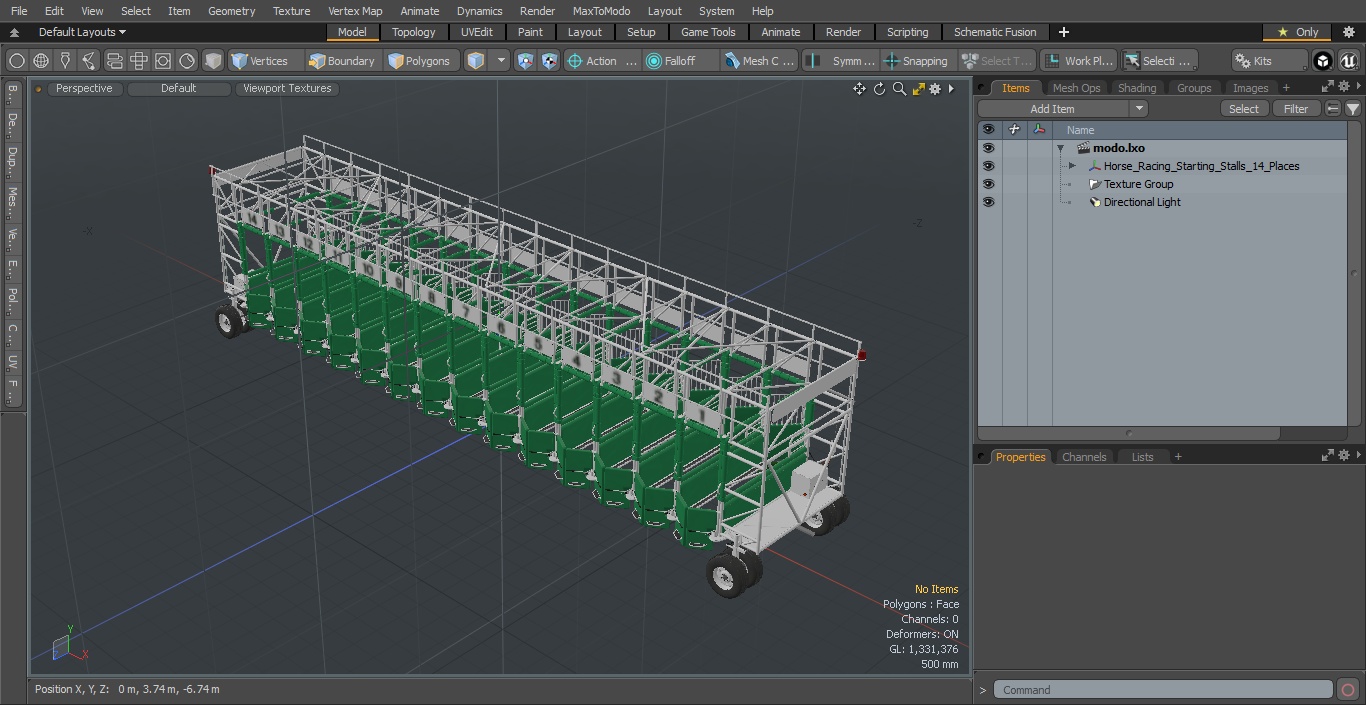The height and width of the screenshot is (705, 1366).
Task: Open the Unreal Engine bridge icon
Action: point(1348,61)
